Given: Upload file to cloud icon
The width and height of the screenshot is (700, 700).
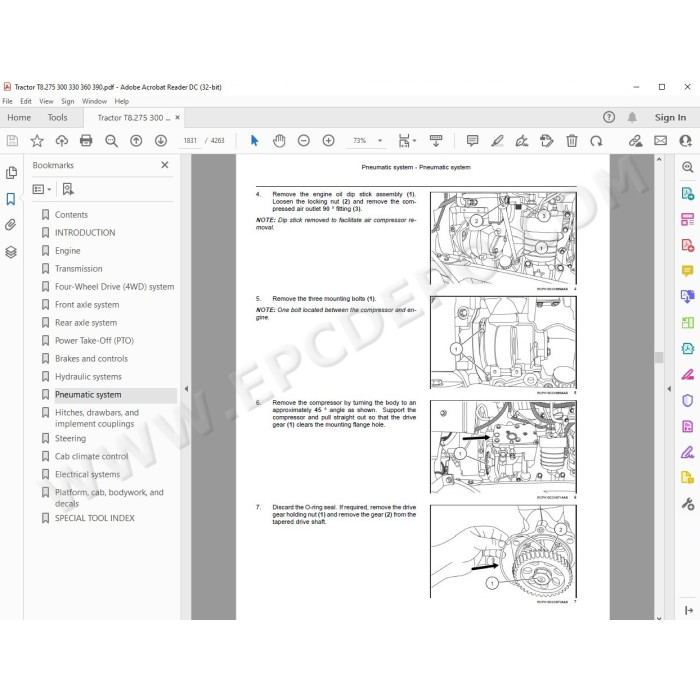Looking at the screenshot, I should click(x=62, y=141).
